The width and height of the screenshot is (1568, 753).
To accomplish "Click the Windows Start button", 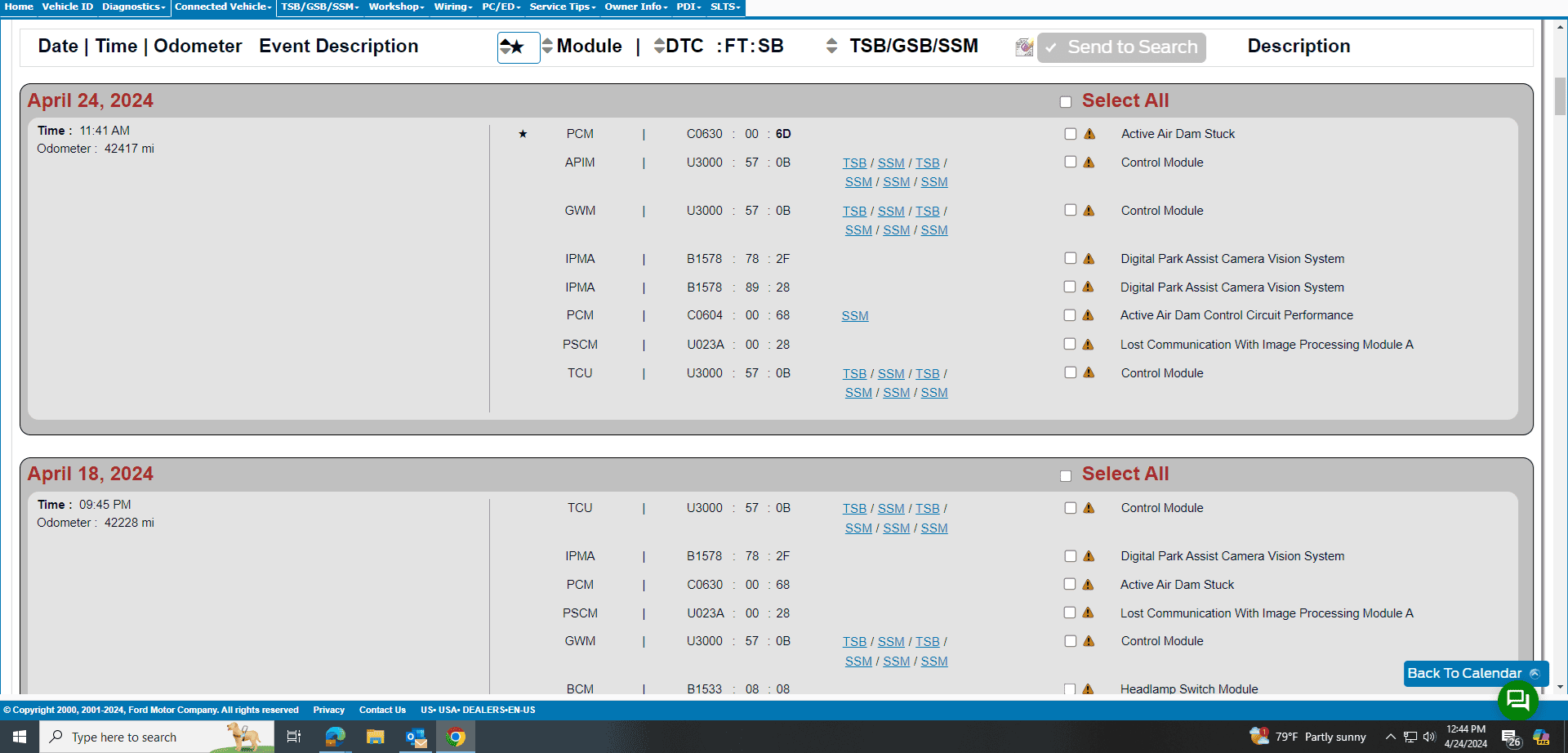I will [x=20, y=737].
